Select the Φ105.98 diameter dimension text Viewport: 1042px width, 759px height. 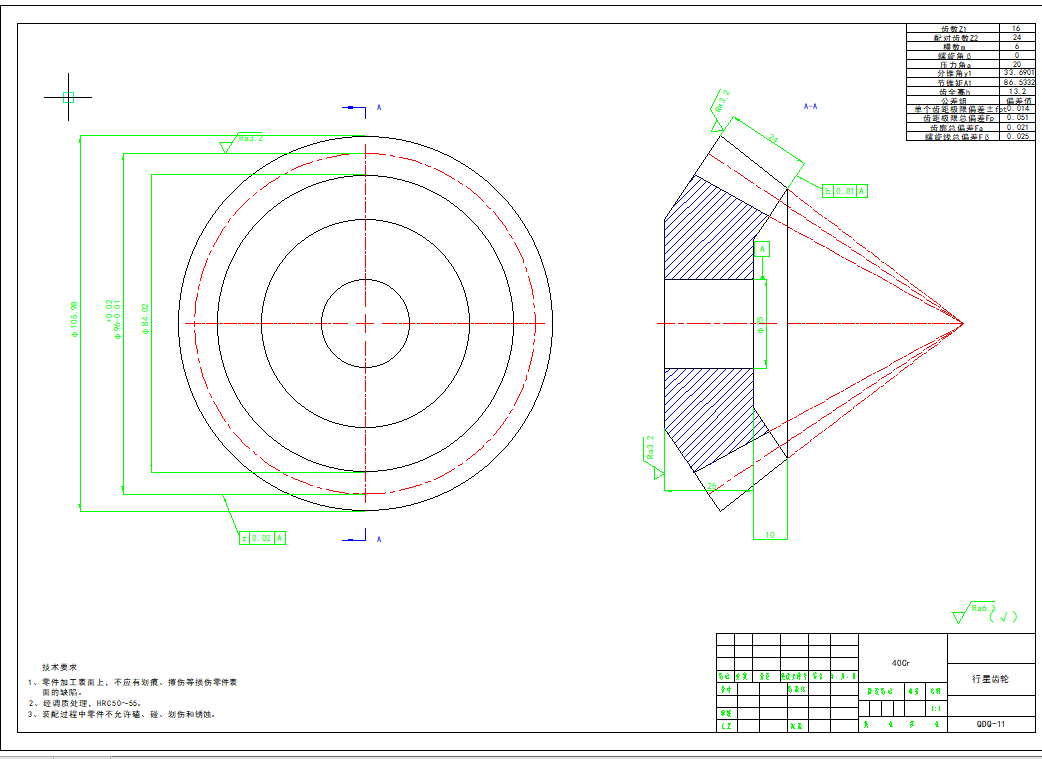pos(74,322)
